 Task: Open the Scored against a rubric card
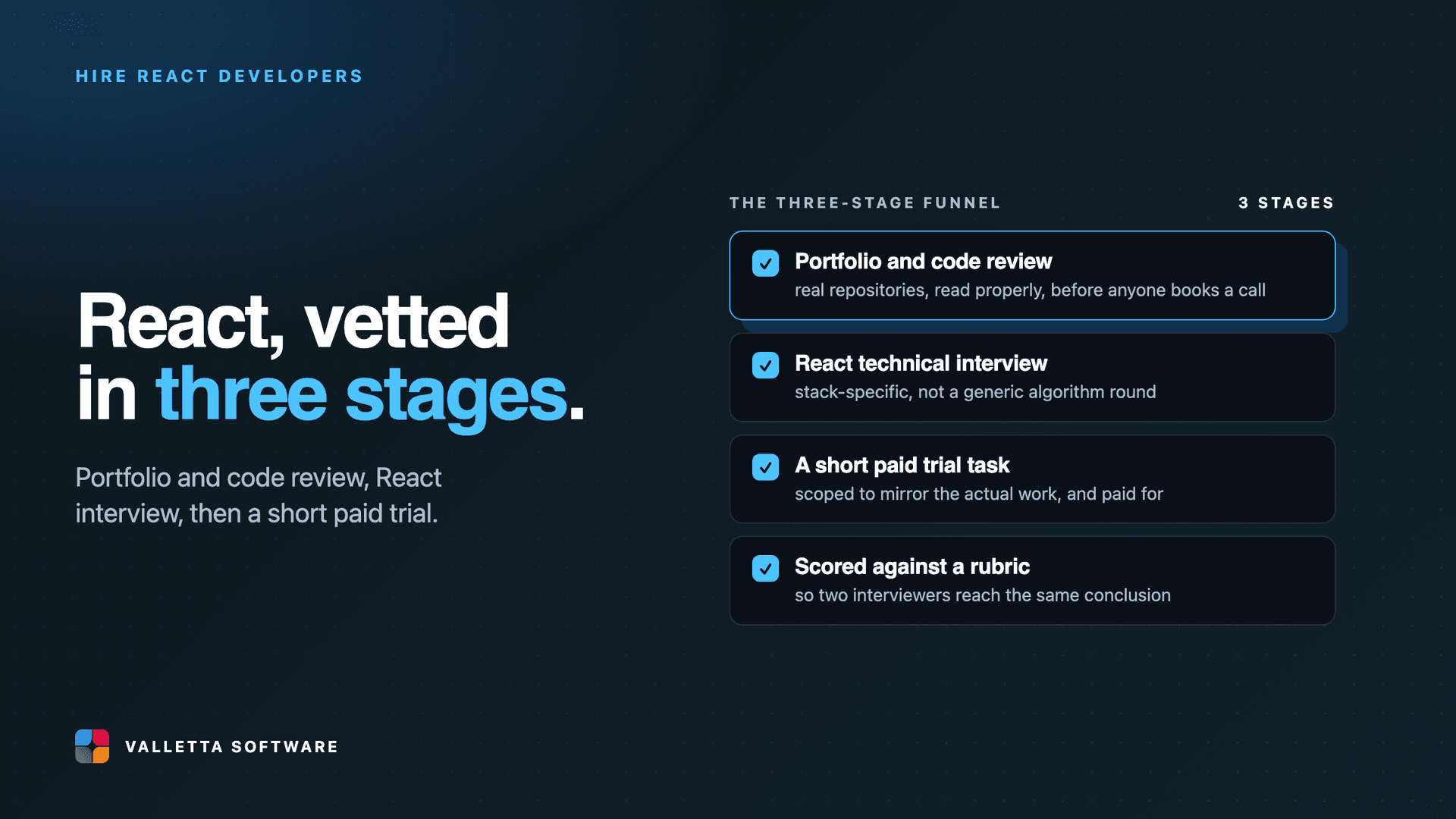point(1032,581)
